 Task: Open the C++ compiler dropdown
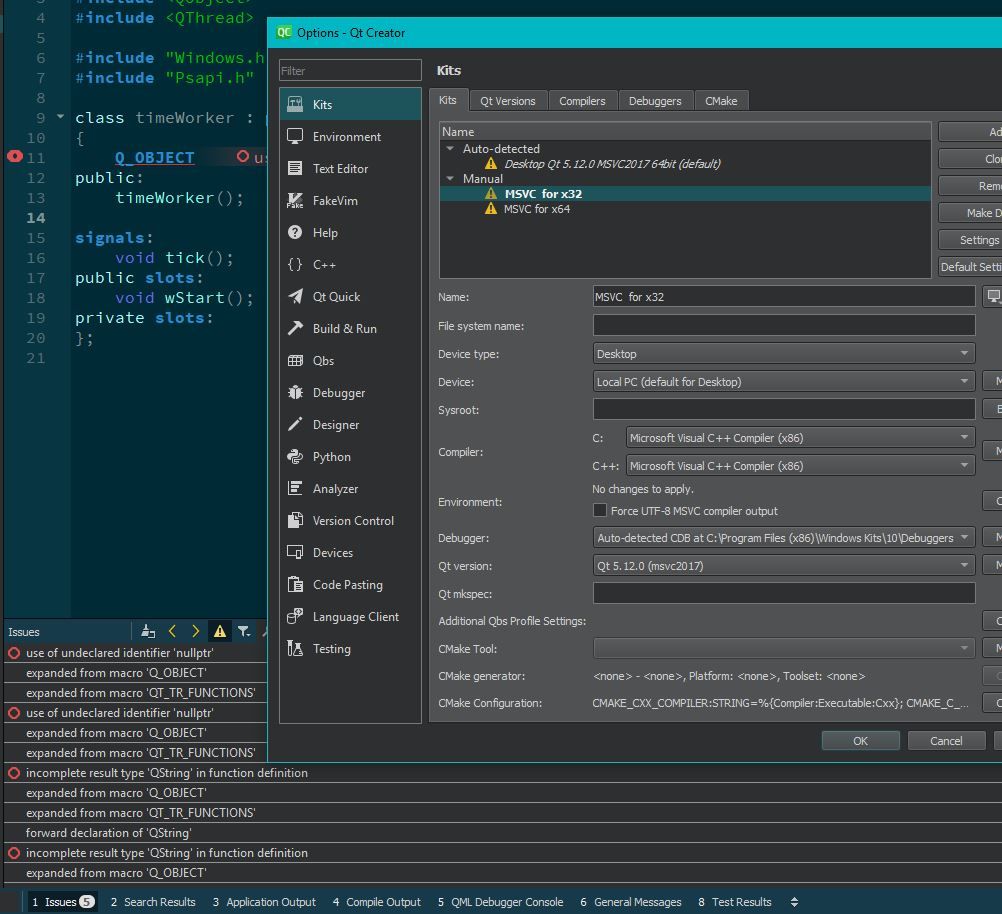[x=801, y=466]
